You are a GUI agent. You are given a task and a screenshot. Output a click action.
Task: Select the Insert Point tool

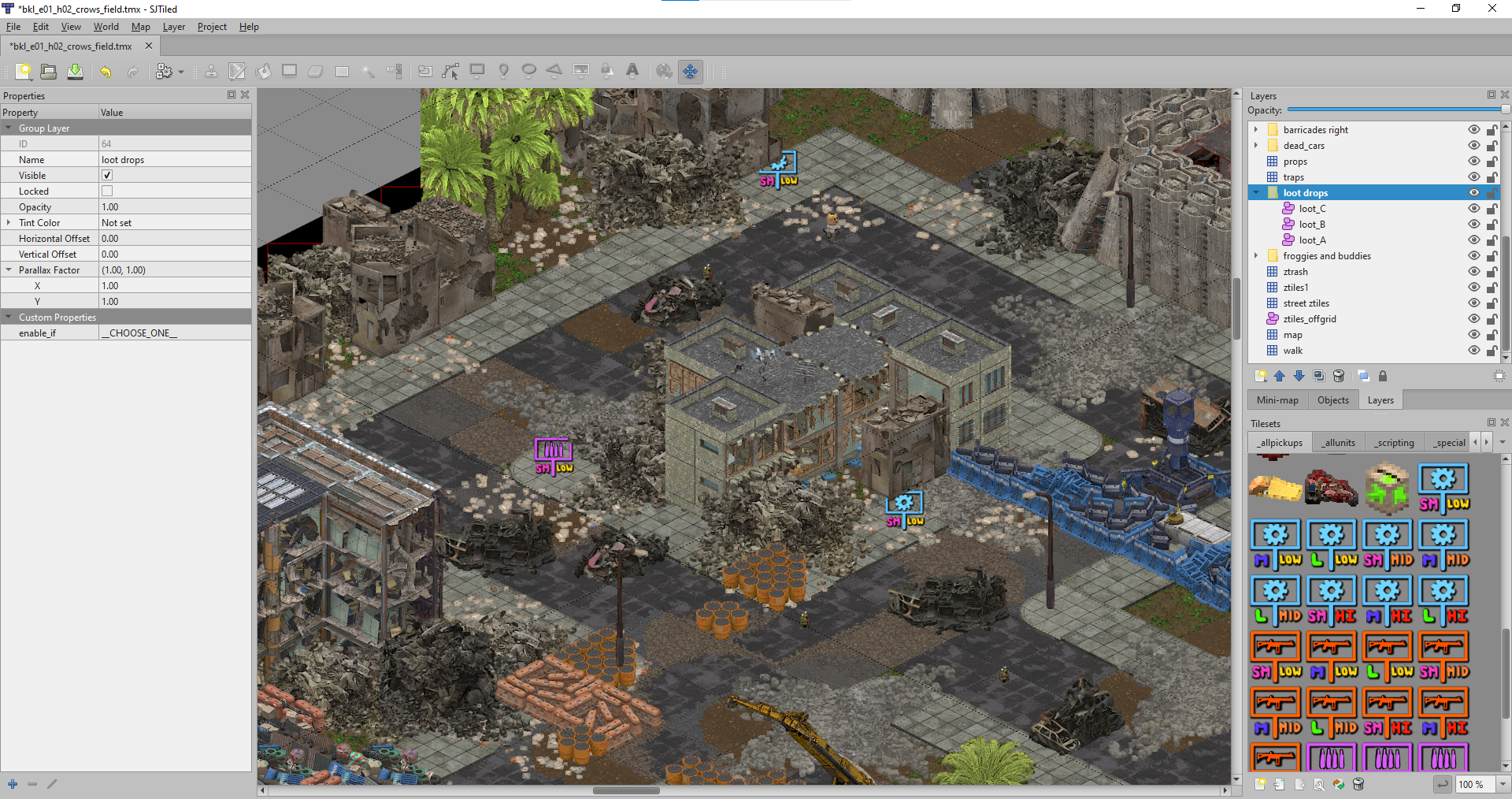[503, 72]
